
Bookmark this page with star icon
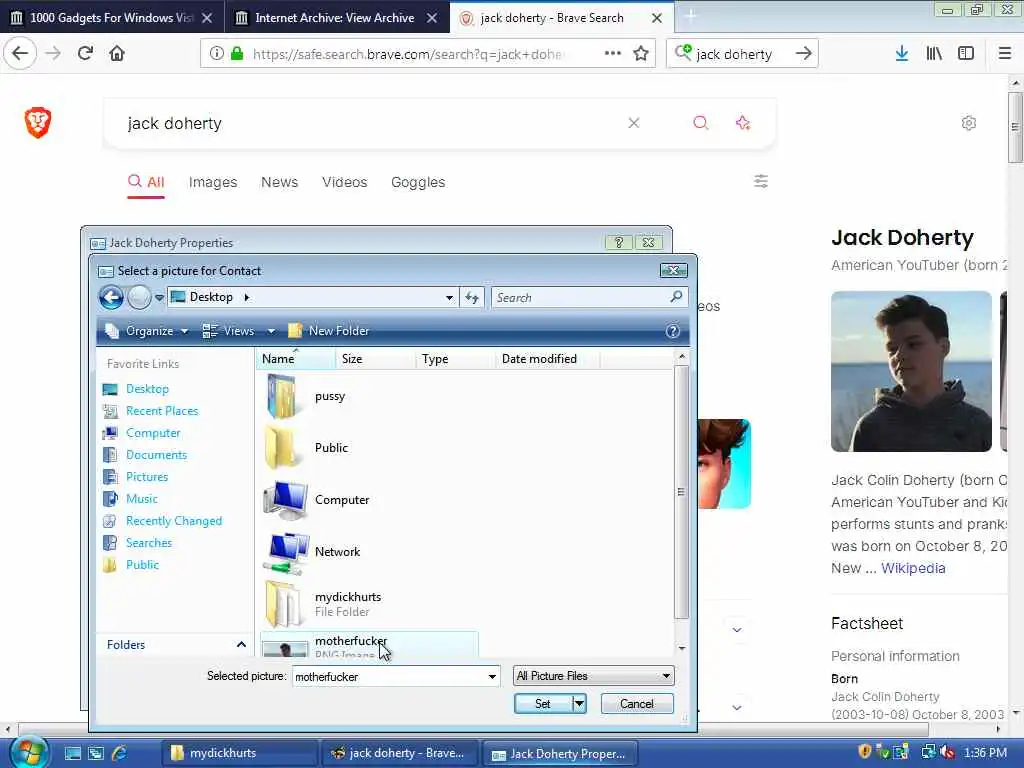coord(641,53)
